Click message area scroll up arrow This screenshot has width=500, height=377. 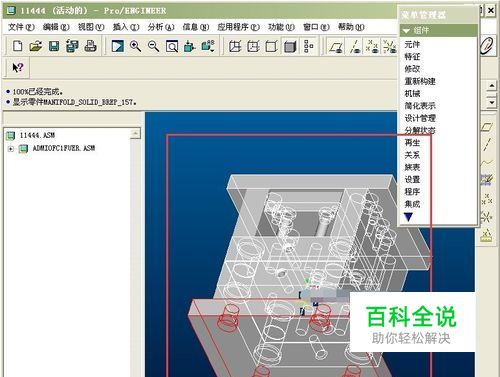492,86
